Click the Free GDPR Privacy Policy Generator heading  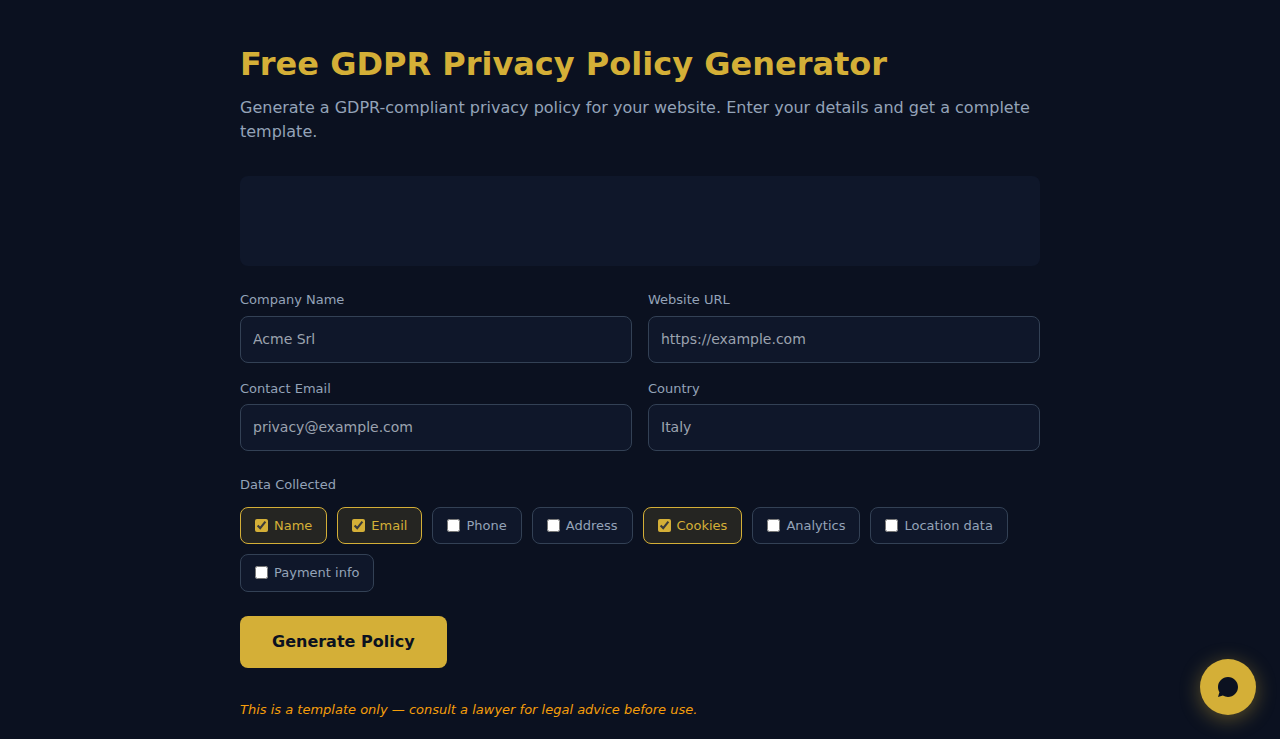(x=564, y=64)
